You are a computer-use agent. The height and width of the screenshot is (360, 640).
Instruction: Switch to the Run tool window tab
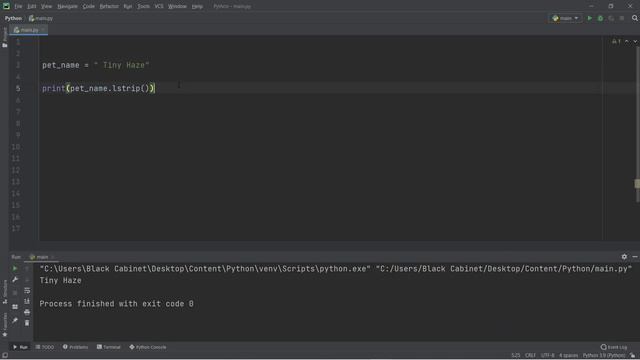(x=20, y=347)
